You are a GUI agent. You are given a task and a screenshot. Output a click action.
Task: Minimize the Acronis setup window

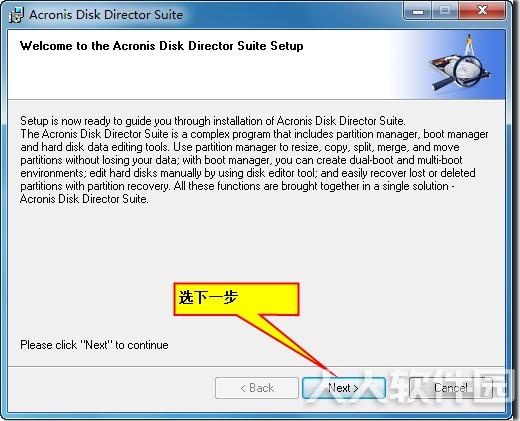click(418, 11)
